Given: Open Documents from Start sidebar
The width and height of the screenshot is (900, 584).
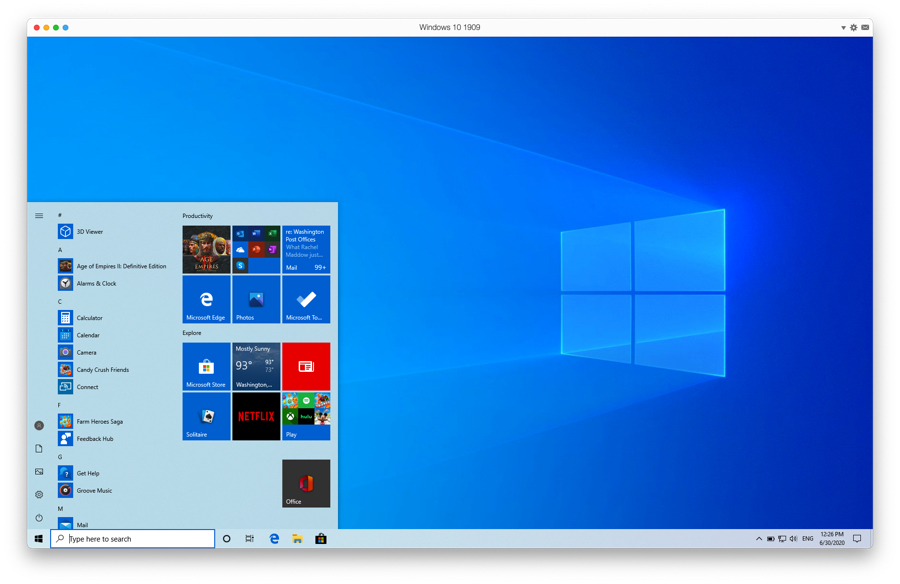Looking at the screenshot, I should pos(39,448).
